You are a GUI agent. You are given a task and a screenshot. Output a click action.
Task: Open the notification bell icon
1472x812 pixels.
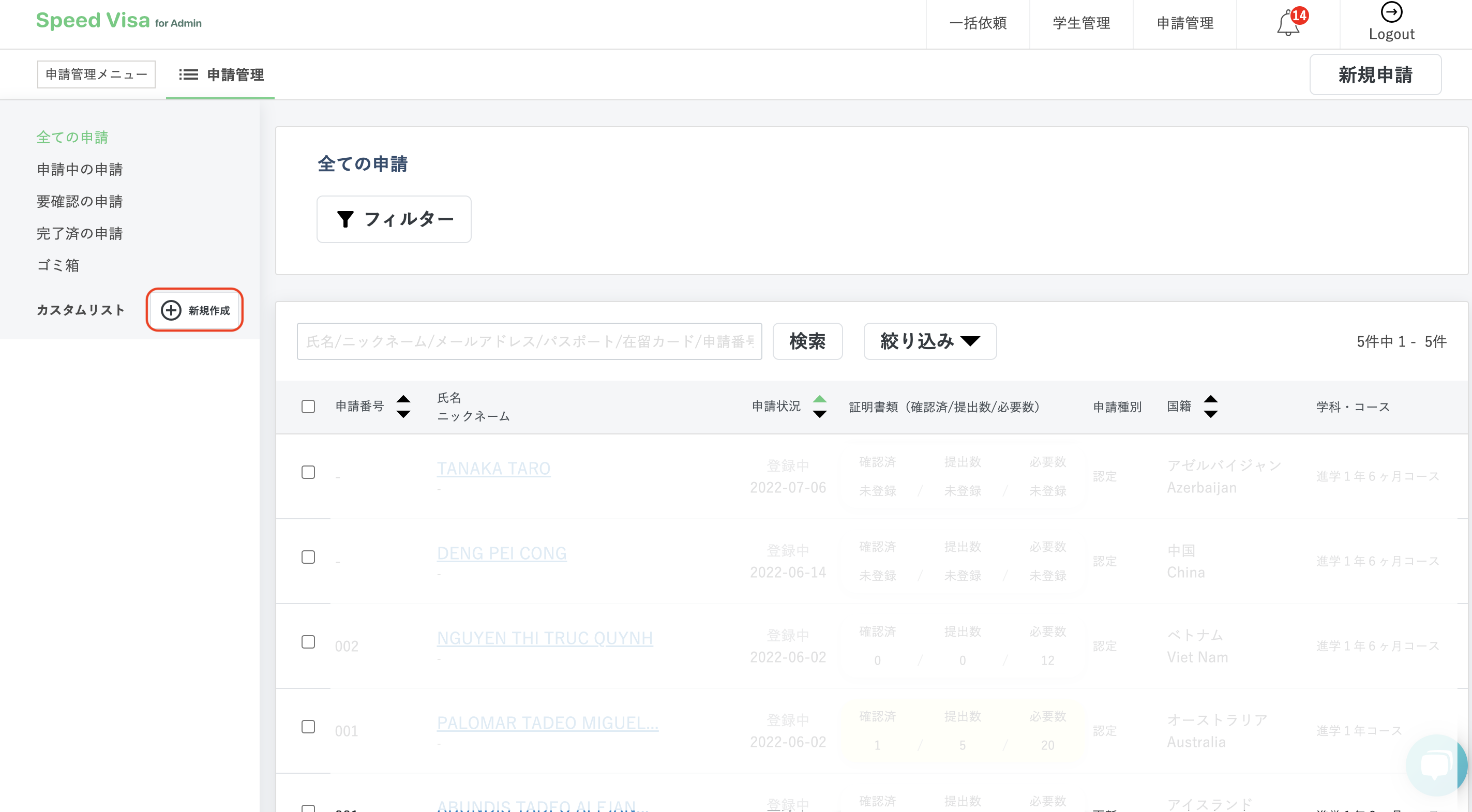1288,23
